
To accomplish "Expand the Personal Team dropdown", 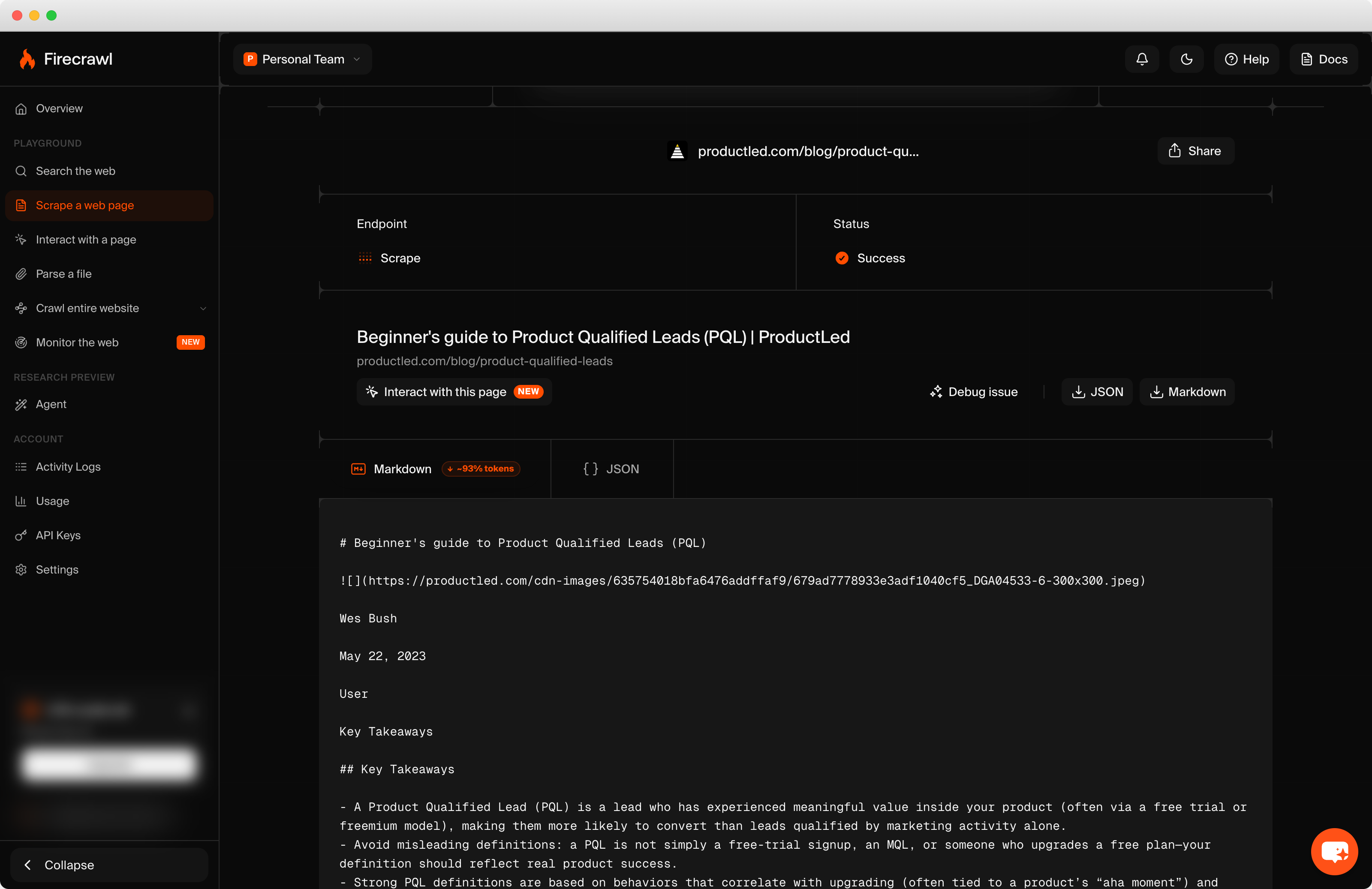I will tap(303, 59).
